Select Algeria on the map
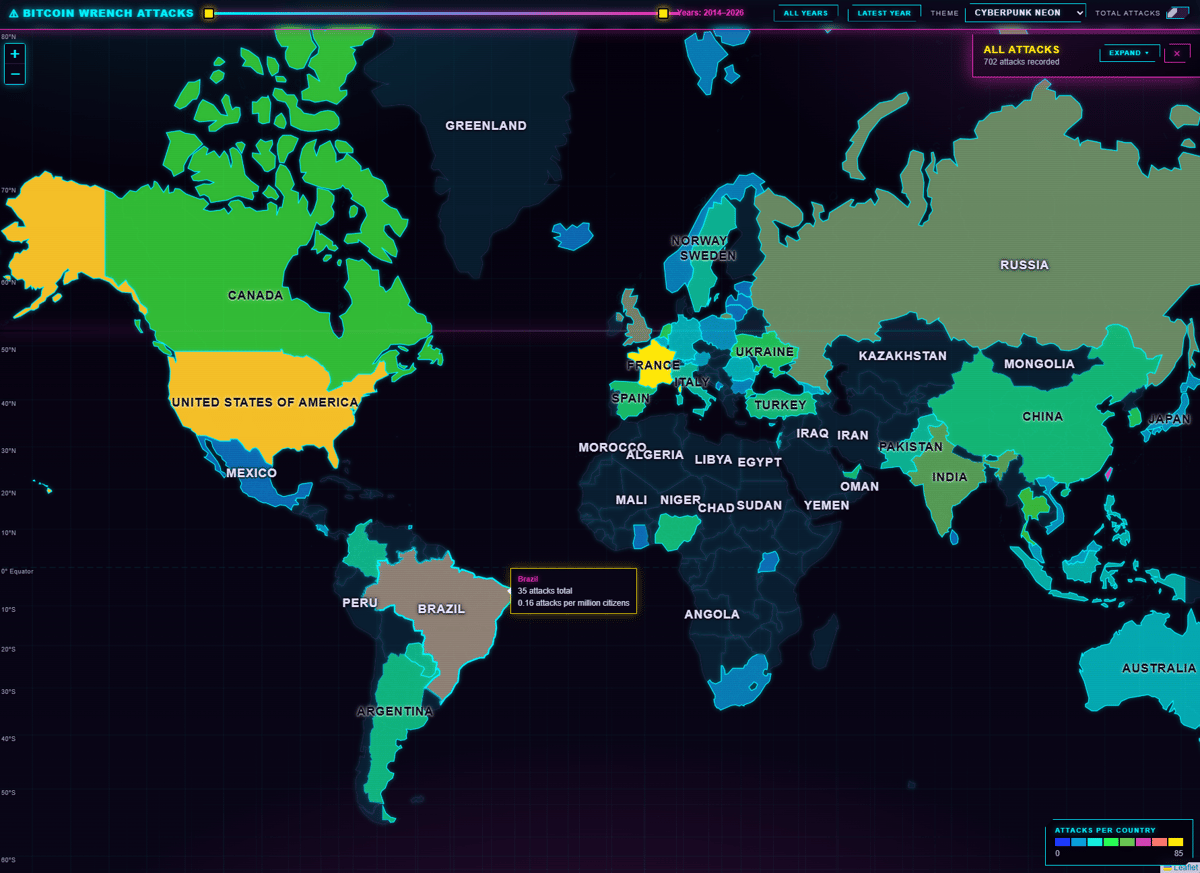1200x873 pixels. 655,455
